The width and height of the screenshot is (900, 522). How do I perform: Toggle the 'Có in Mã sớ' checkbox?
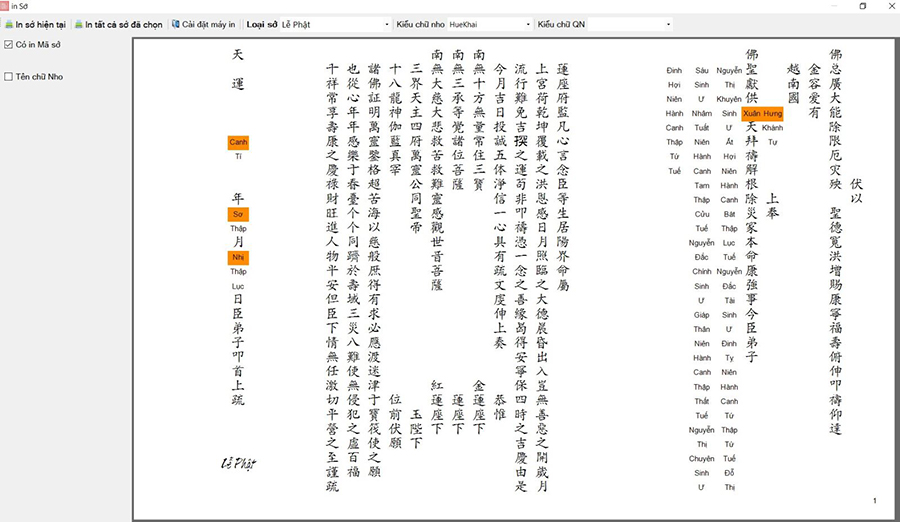[9, 44]
